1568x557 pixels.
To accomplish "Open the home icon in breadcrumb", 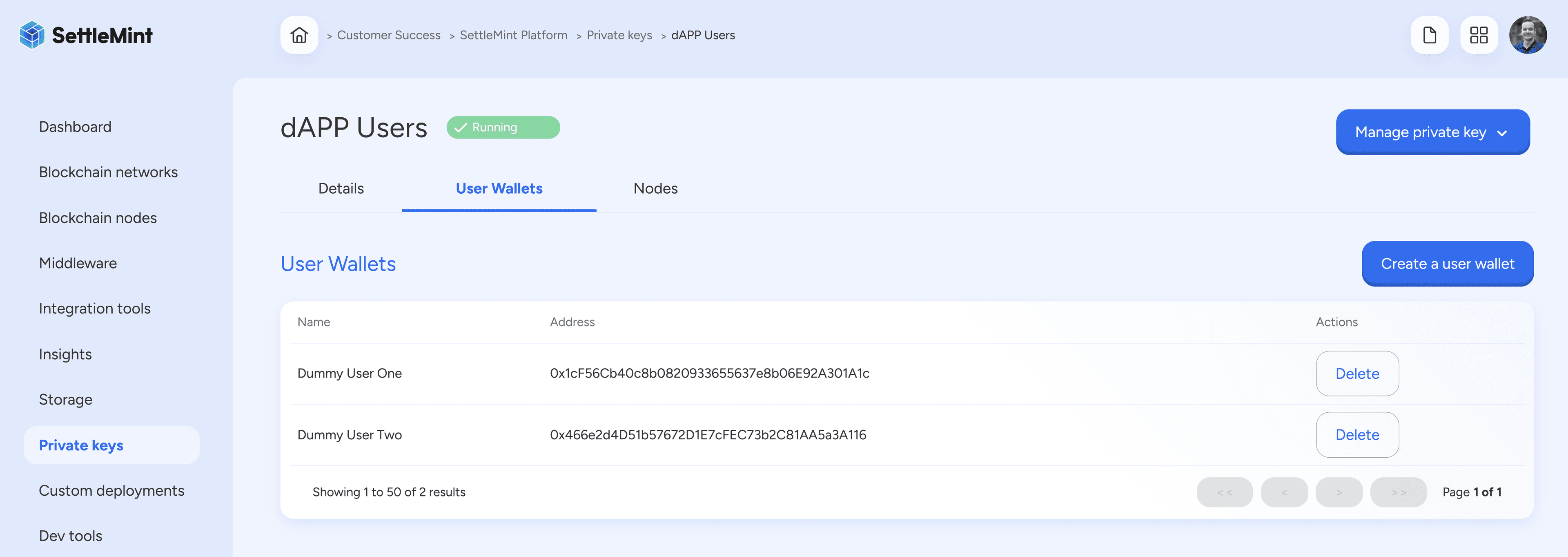I will (299, 35).
